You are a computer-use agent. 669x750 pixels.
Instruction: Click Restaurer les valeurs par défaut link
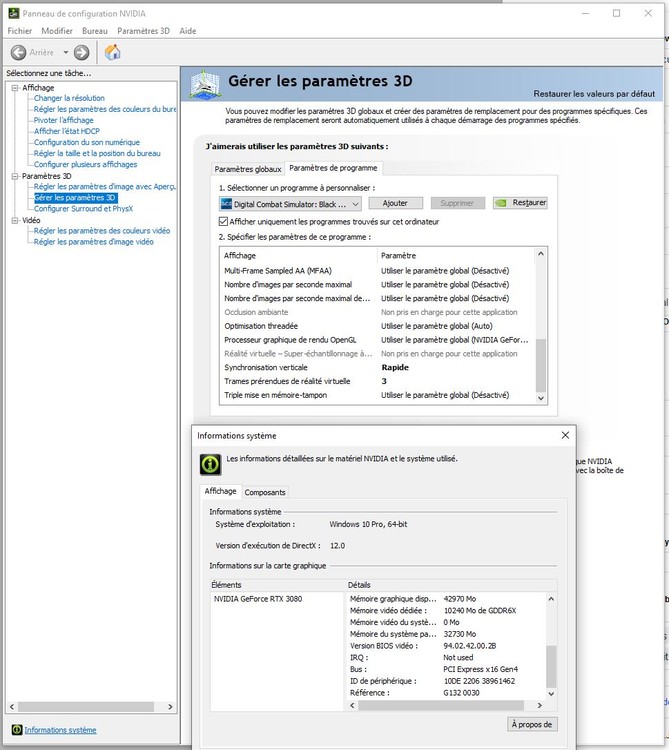[594, 94]
